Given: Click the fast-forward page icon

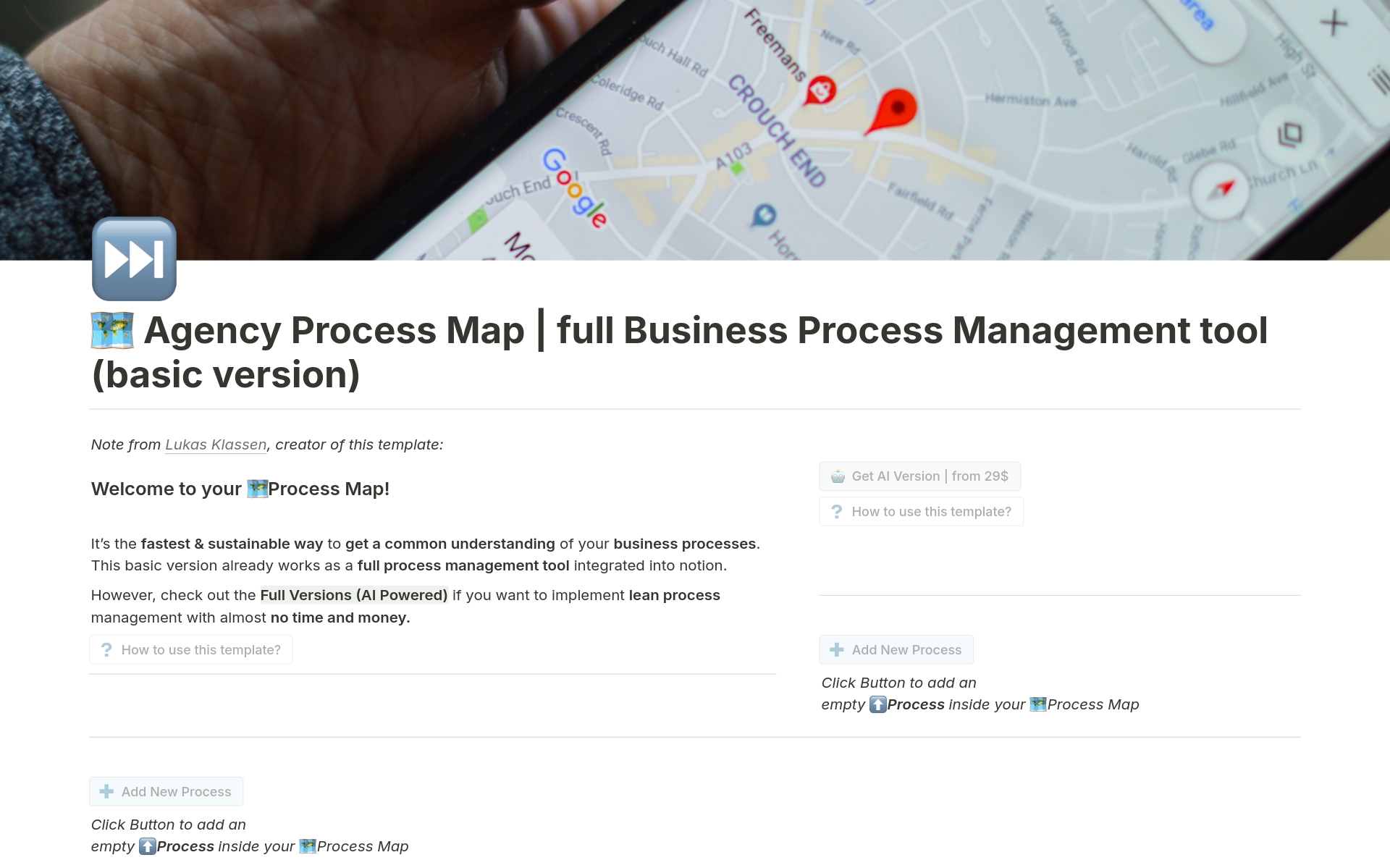Looking at the screenshot, I should pos(134,258).
